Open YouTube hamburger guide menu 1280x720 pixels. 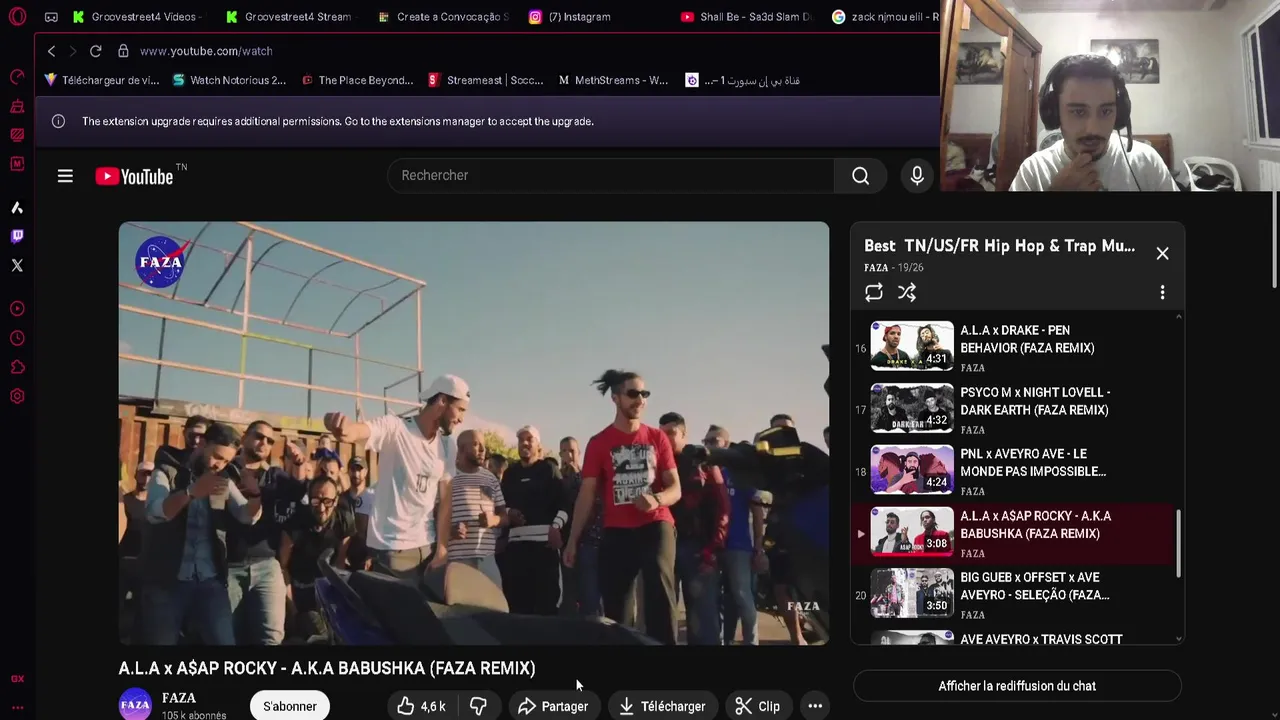click(65, 176)
